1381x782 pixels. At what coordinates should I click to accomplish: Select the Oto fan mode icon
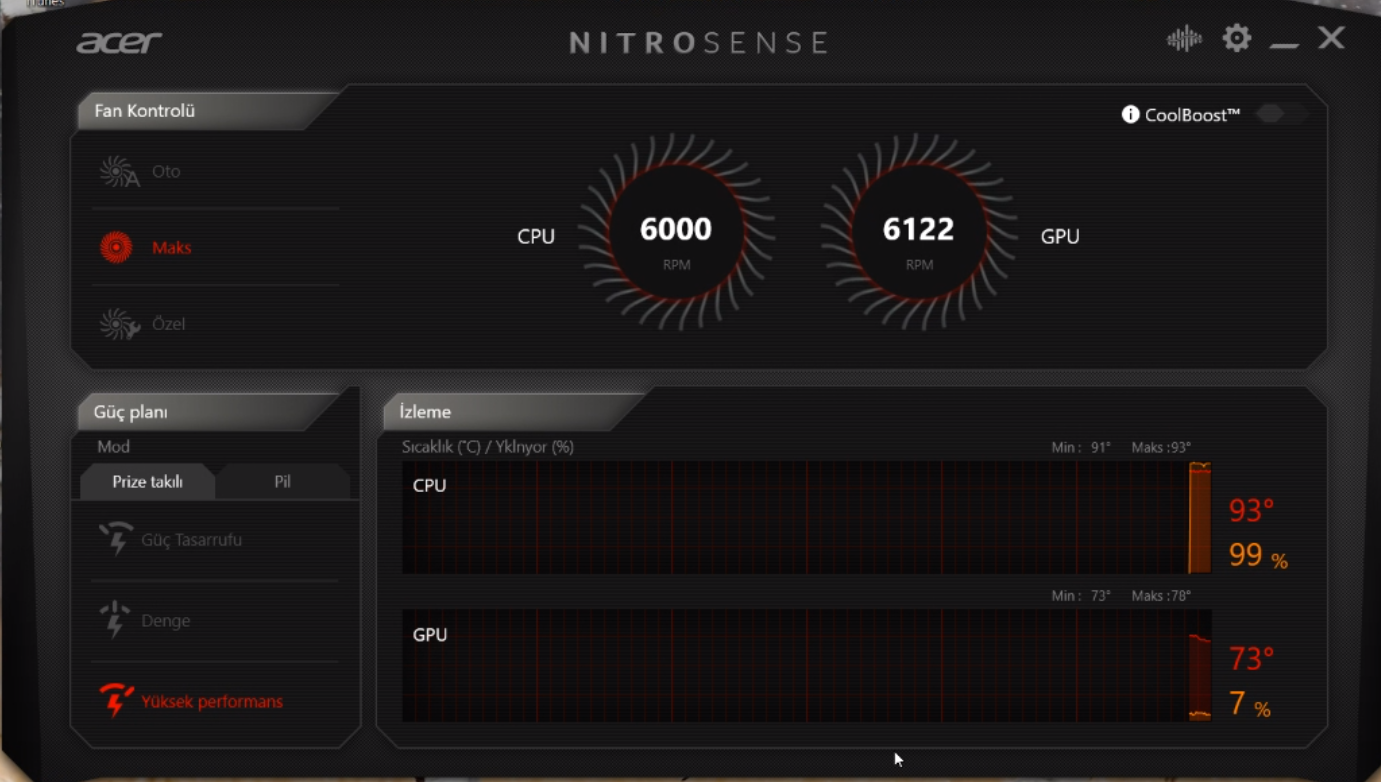(x=119, y=172)
